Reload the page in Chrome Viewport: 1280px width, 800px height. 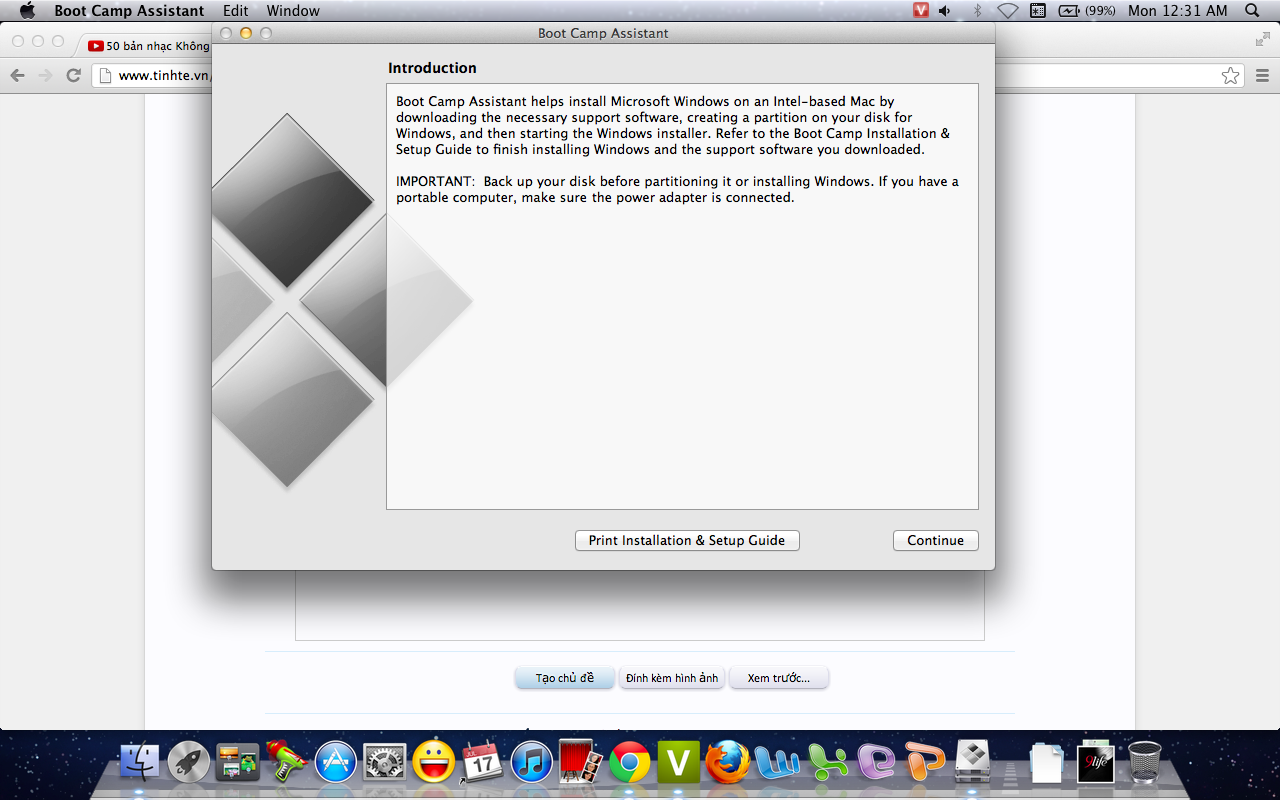(73, 75)
